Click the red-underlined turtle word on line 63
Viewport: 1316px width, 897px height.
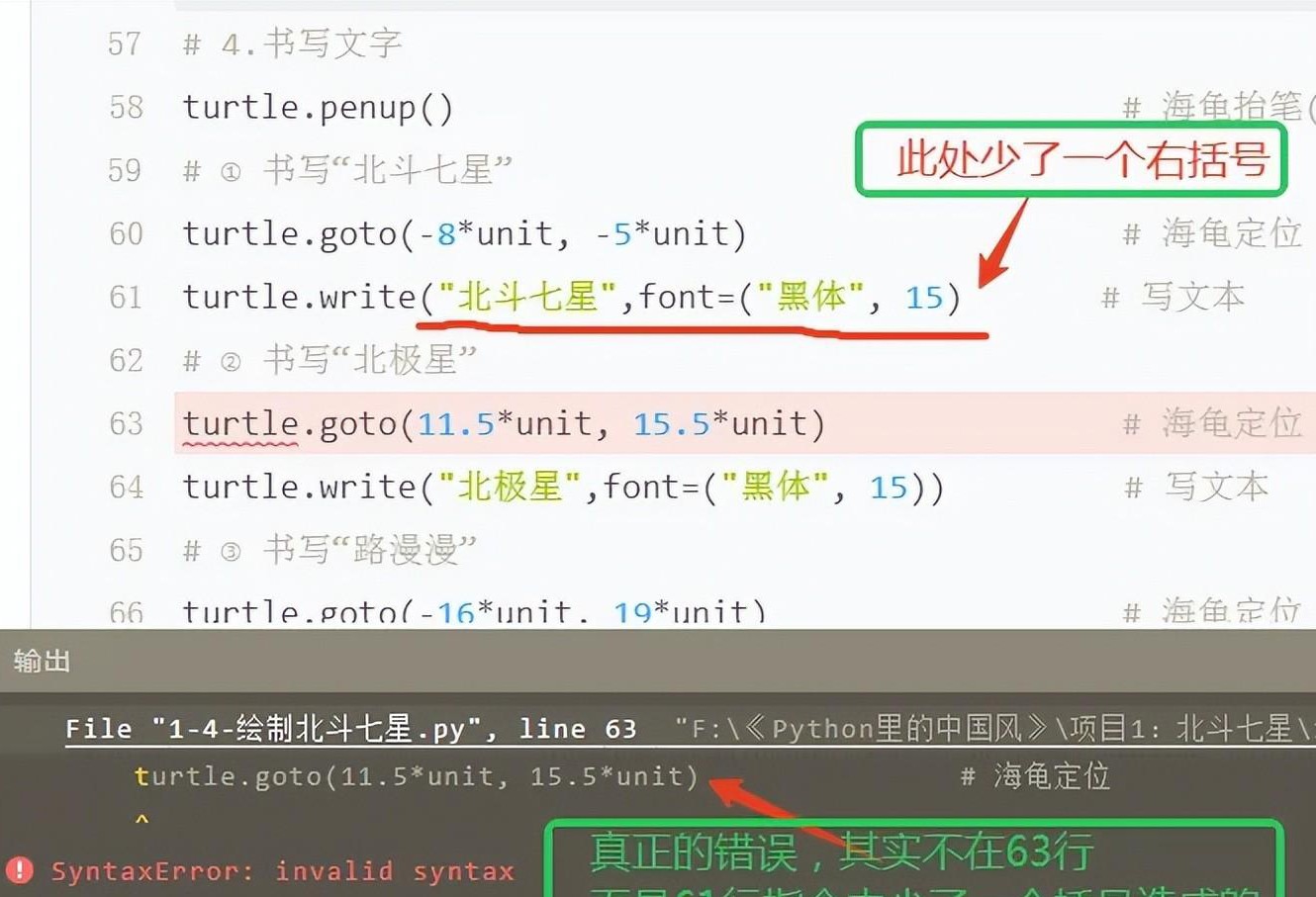240,423
